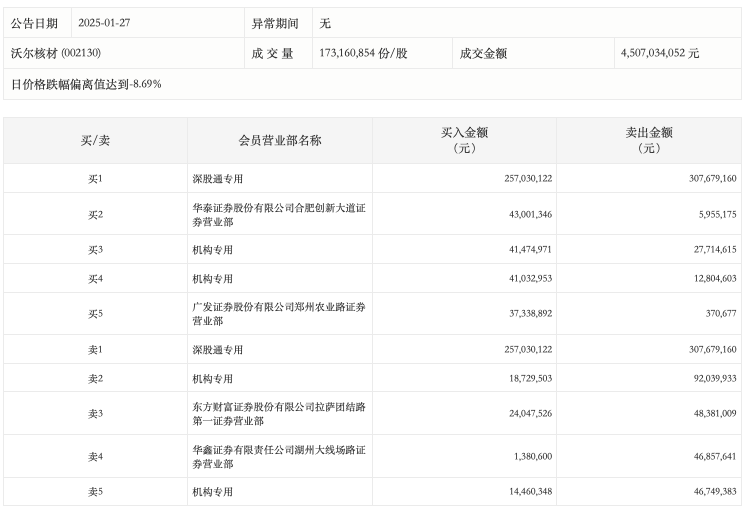Click the 卖出金额（元） column header
Image resolution: width=745 pixels, height=512 pixels.
click(649, 140)
